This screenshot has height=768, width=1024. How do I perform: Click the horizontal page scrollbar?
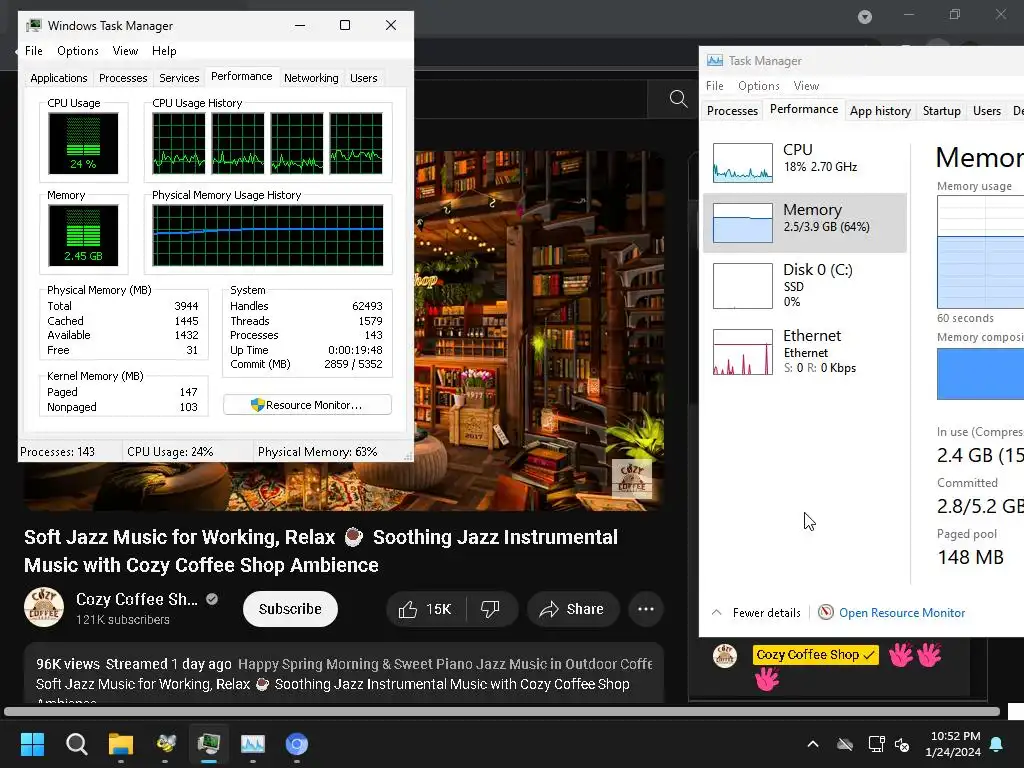502,711
